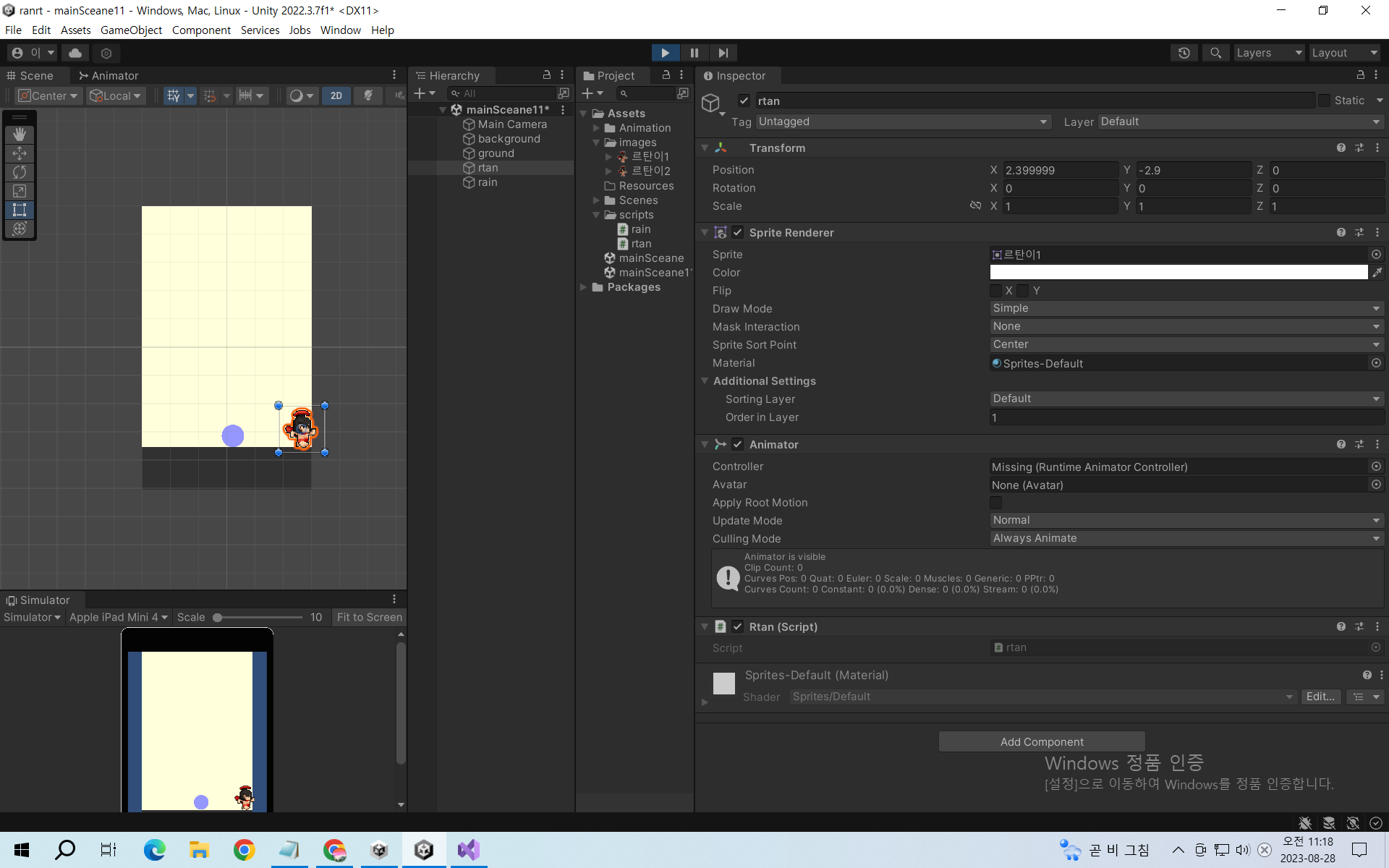
Task: Open the Tag dropdown
Action: 903,122
